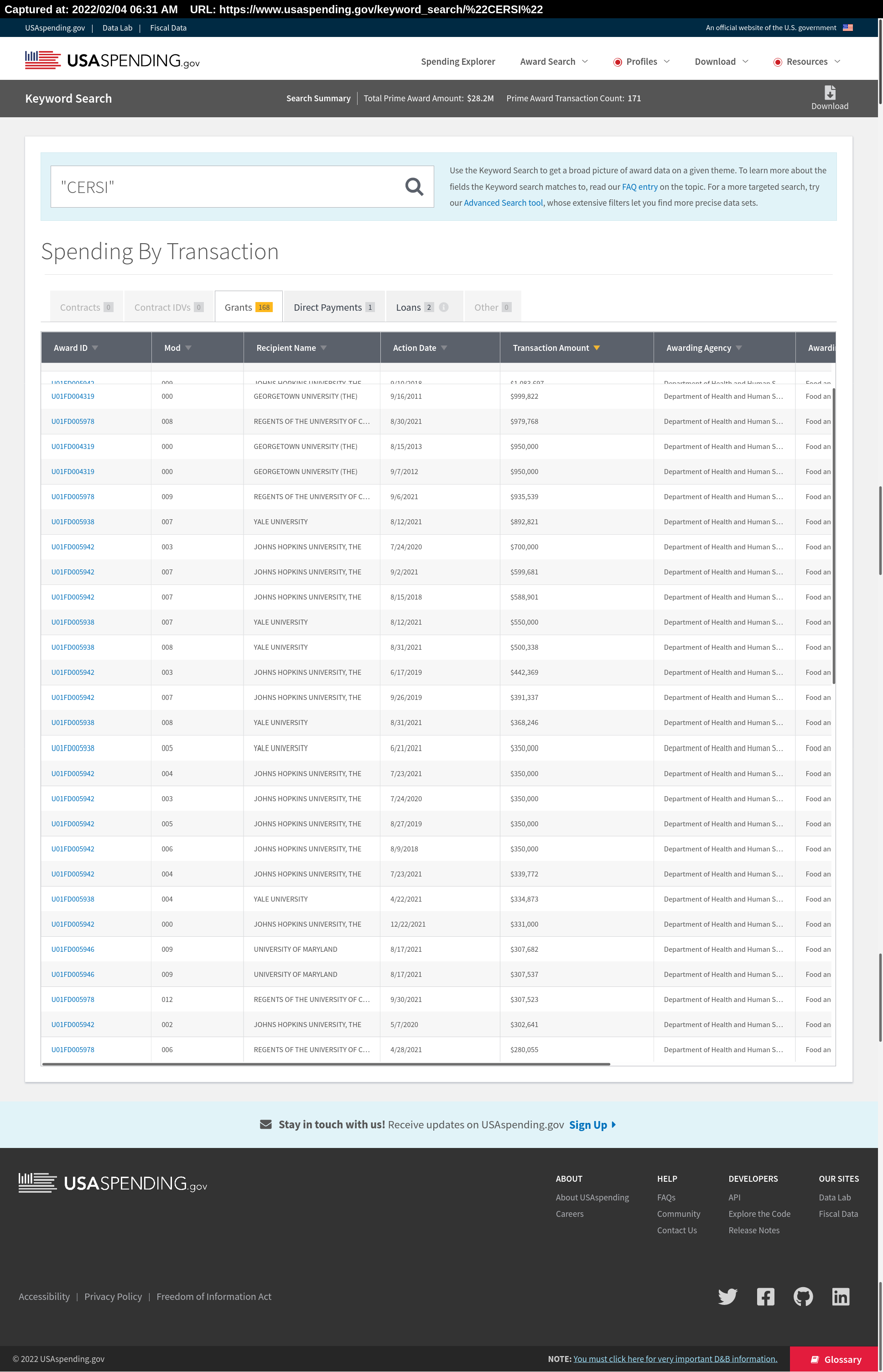Click the US flag icon
Viewport: 883px width, 1372px height.
point(847,27)
